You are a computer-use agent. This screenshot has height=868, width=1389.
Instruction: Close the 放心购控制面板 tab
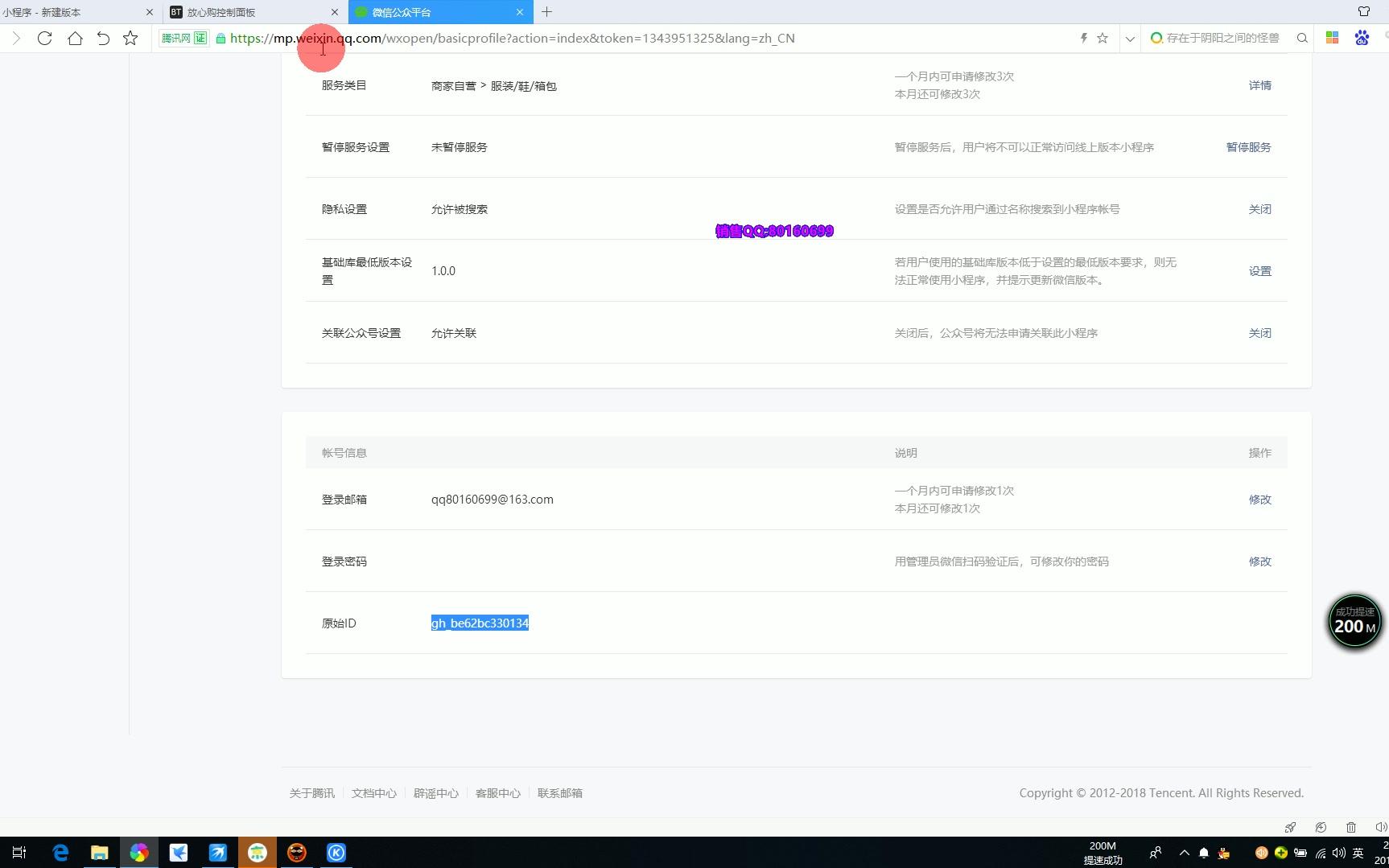tap(335, 12)
